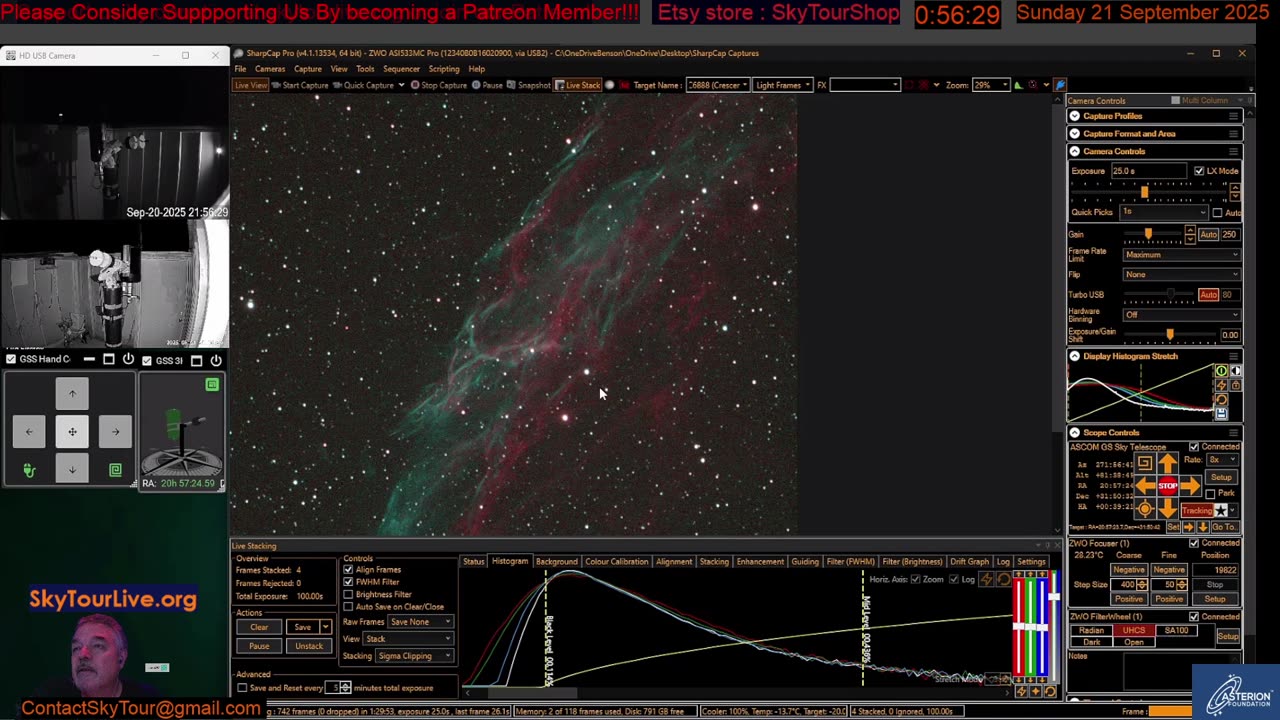The image size is (1280, 720).
Task: Click the star icon next to Tracking
Action: pos(1221,511)
